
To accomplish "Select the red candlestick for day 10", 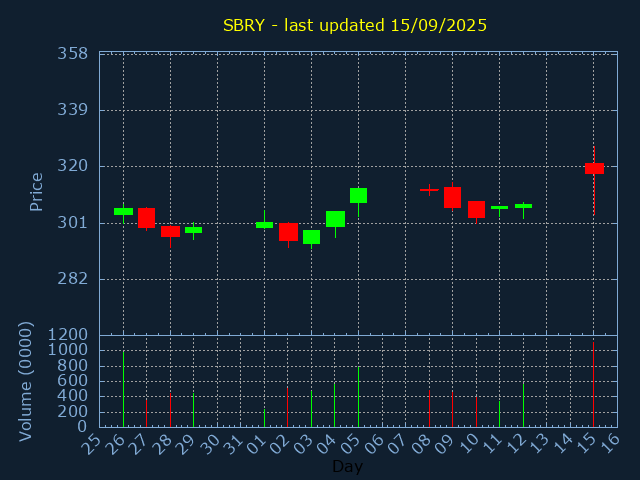I will [x=476, y=209].
